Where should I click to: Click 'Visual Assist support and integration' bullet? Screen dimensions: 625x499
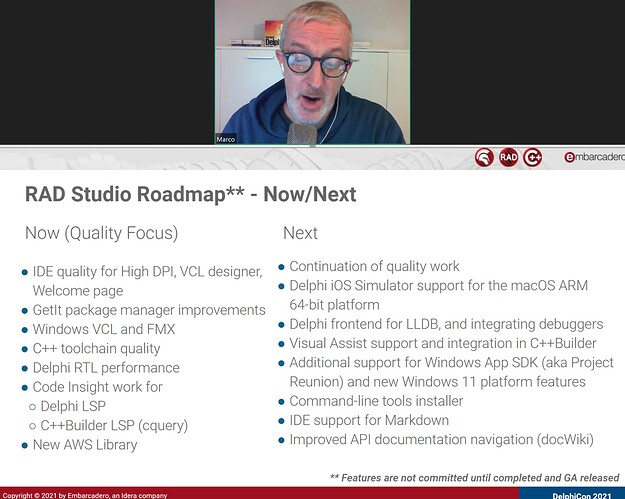(443, 343)
